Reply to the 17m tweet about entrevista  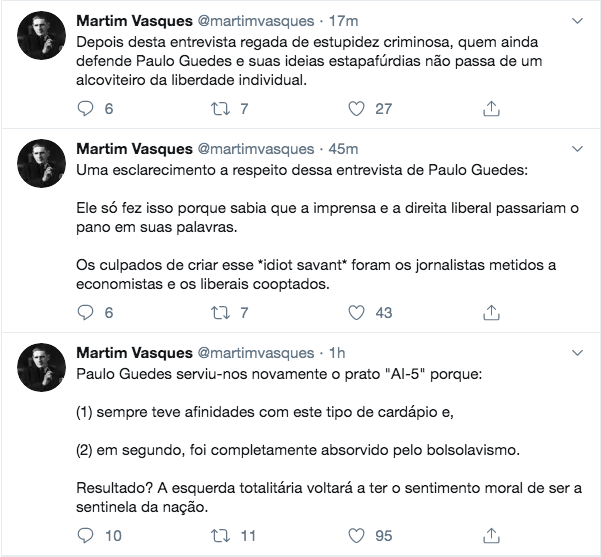(85, 108)
